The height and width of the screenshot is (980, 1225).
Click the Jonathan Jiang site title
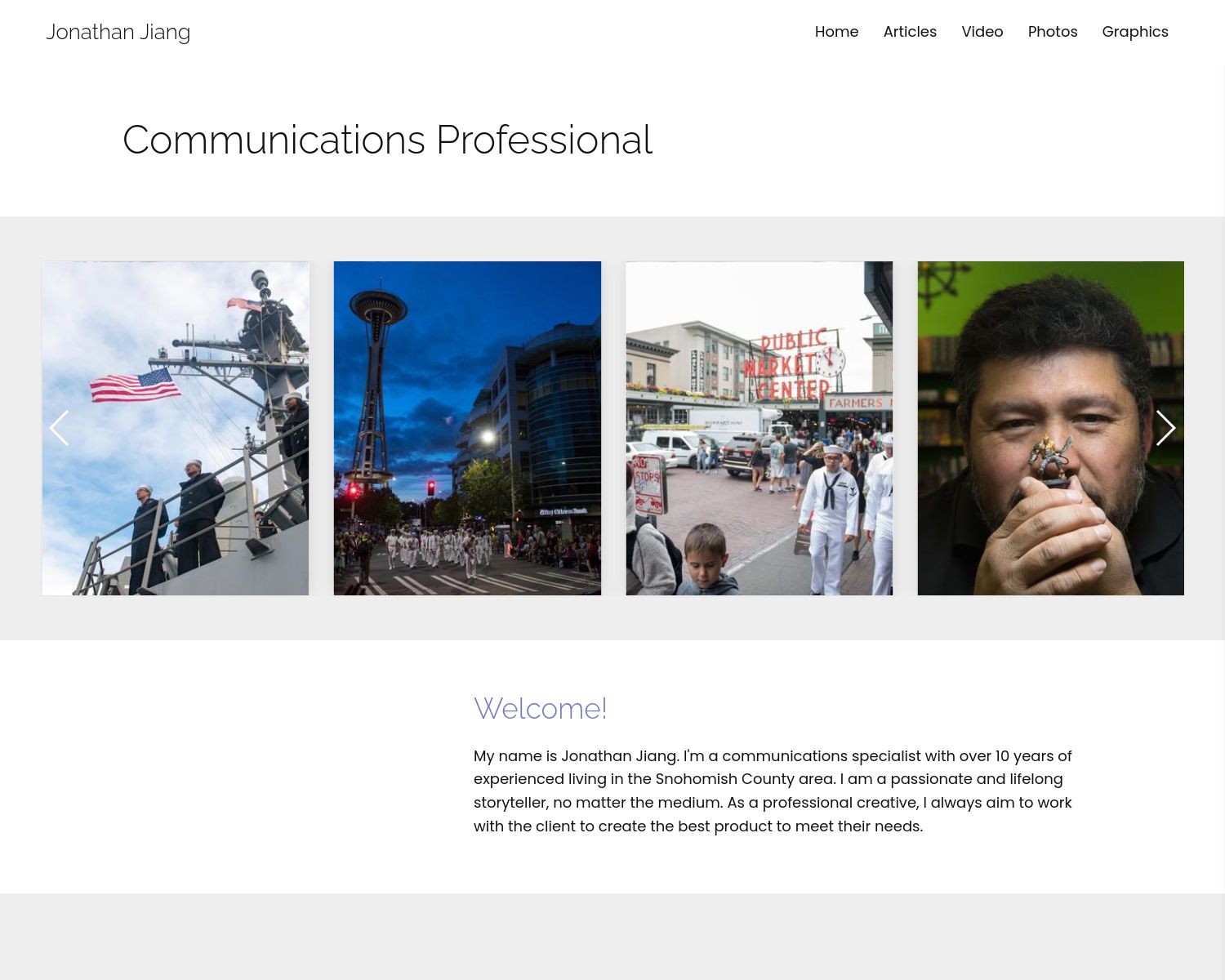[x=118, y=32]
